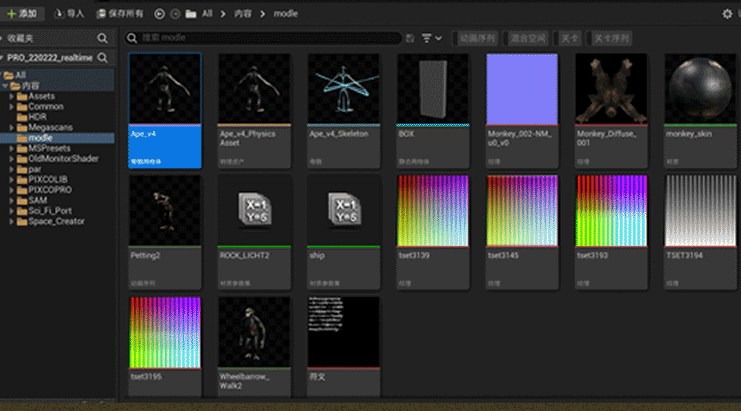
Task: Search within PRO_220222_realtime project tree
Action: point(103,58)
